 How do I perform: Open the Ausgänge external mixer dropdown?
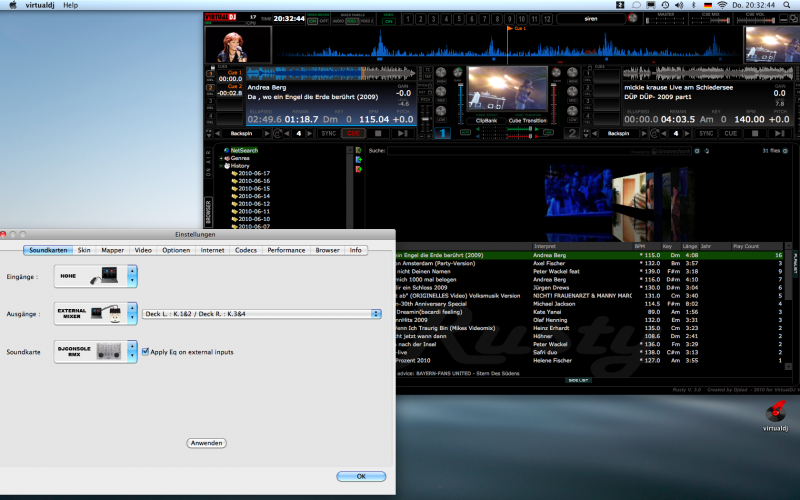click(x=132, y=314)
